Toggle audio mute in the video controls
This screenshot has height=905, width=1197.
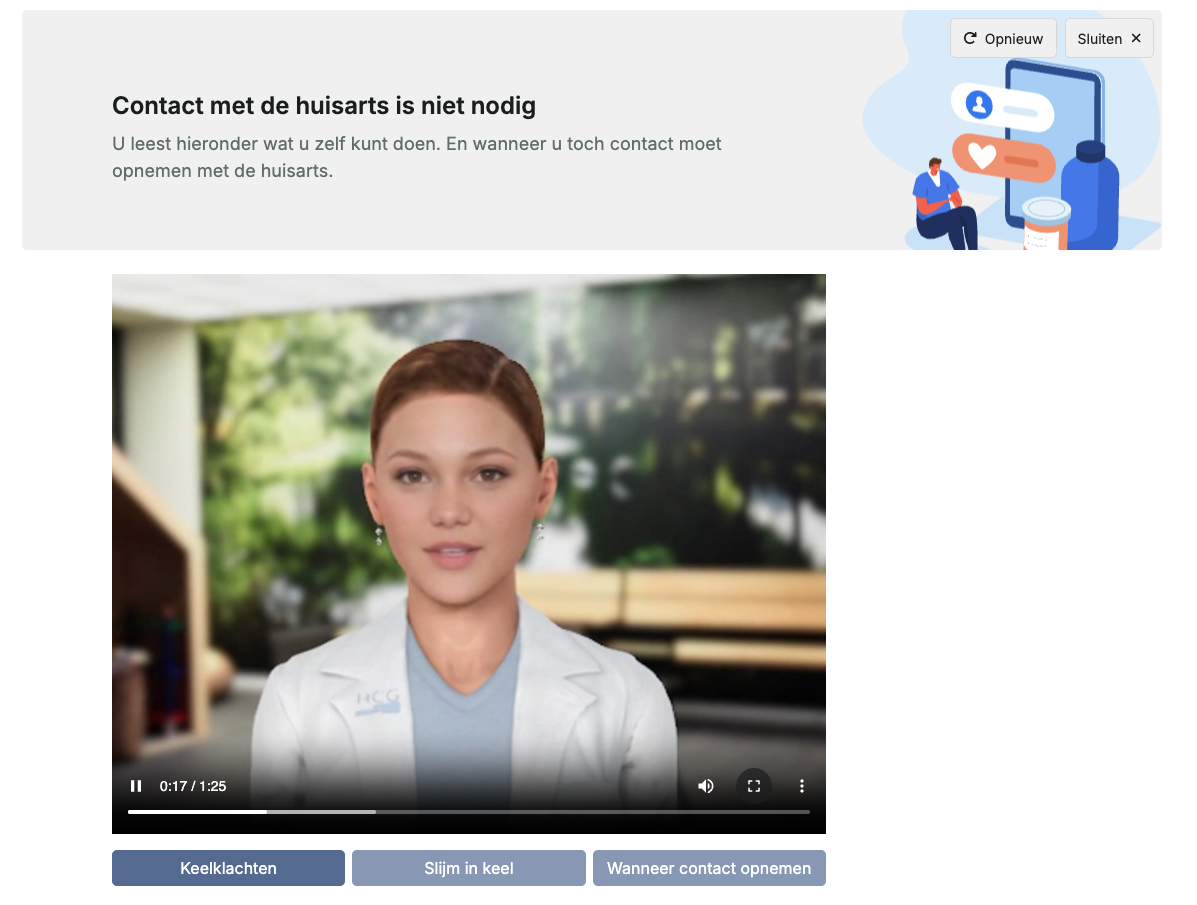[x=706, y=786]
